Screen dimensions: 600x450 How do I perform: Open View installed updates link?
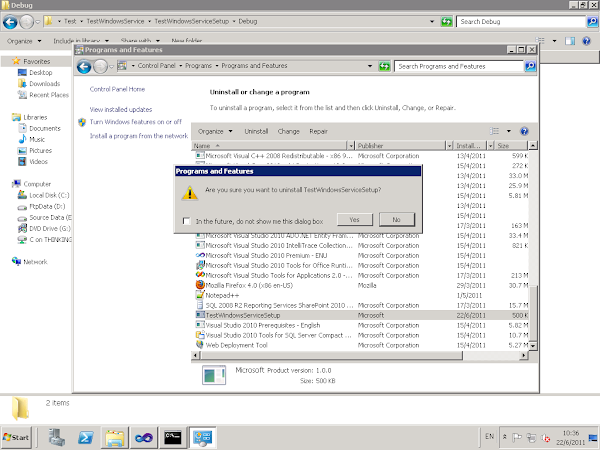(x=121, y=109)
